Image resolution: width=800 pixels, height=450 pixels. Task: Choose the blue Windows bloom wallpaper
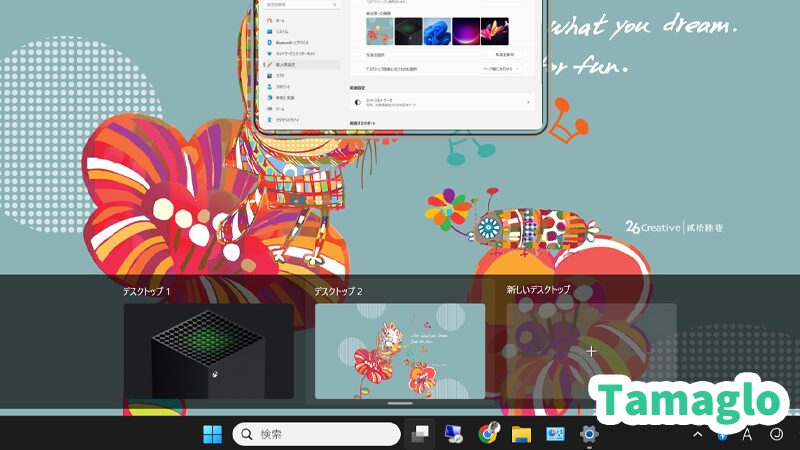pos(437,31)
